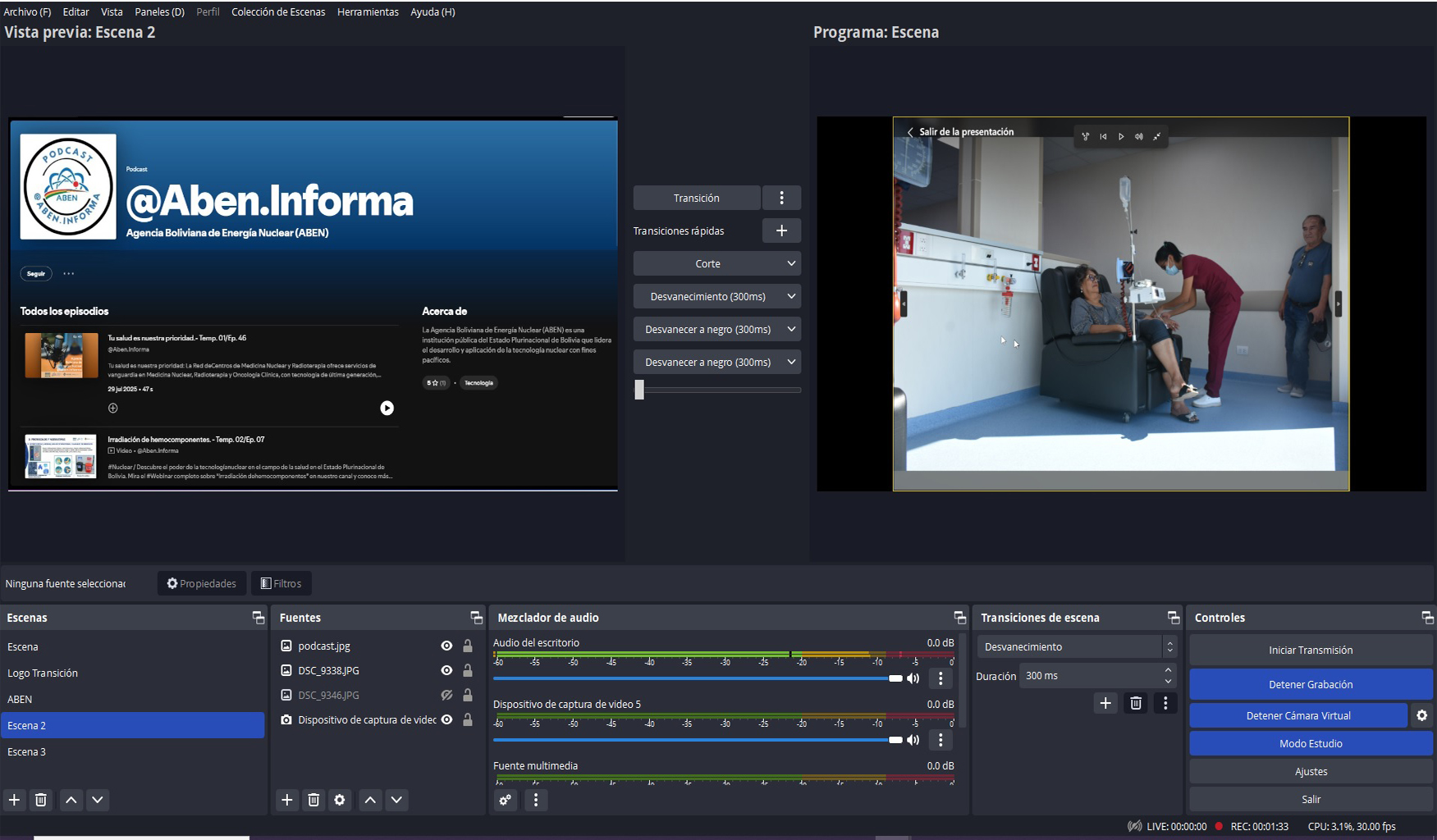Screen dimensions: 1437x840
Task: Open the Herramientas menu
Action: coord(368,11)
